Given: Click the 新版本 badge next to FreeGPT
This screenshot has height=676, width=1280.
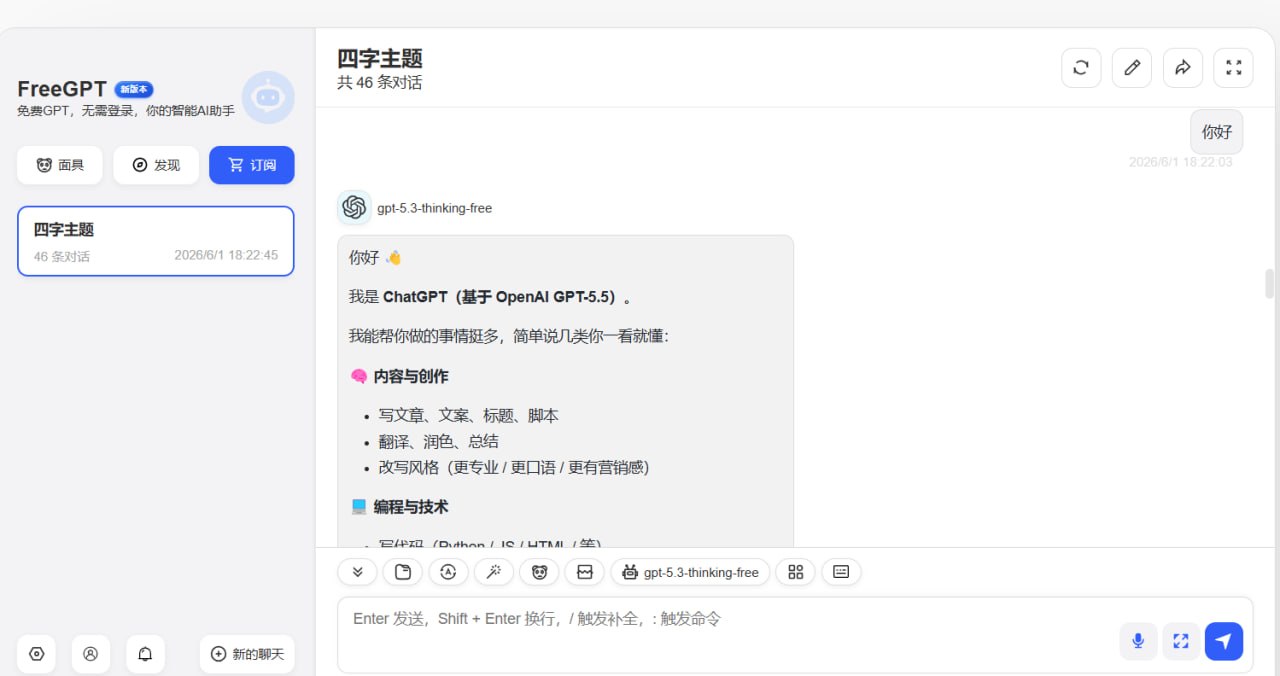Looking at the screenshot, I should [134, 89].
